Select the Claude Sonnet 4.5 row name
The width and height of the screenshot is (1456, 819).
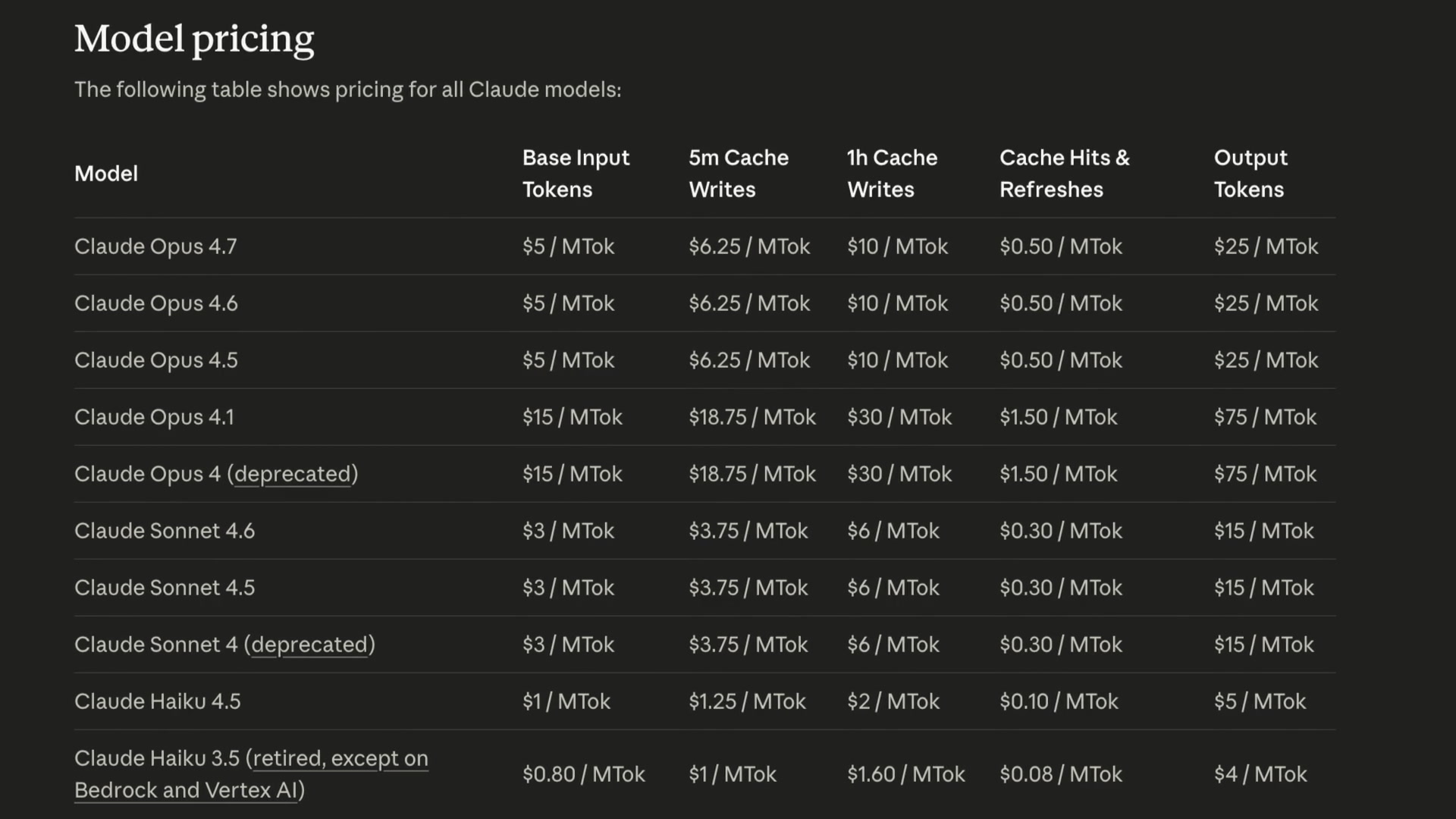click(165, 588)
